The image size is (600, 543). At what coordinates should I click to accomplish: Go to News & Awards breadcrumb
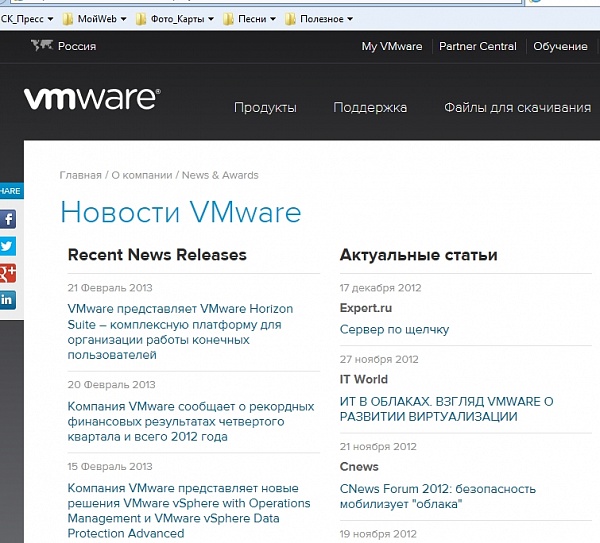point(220,175)
